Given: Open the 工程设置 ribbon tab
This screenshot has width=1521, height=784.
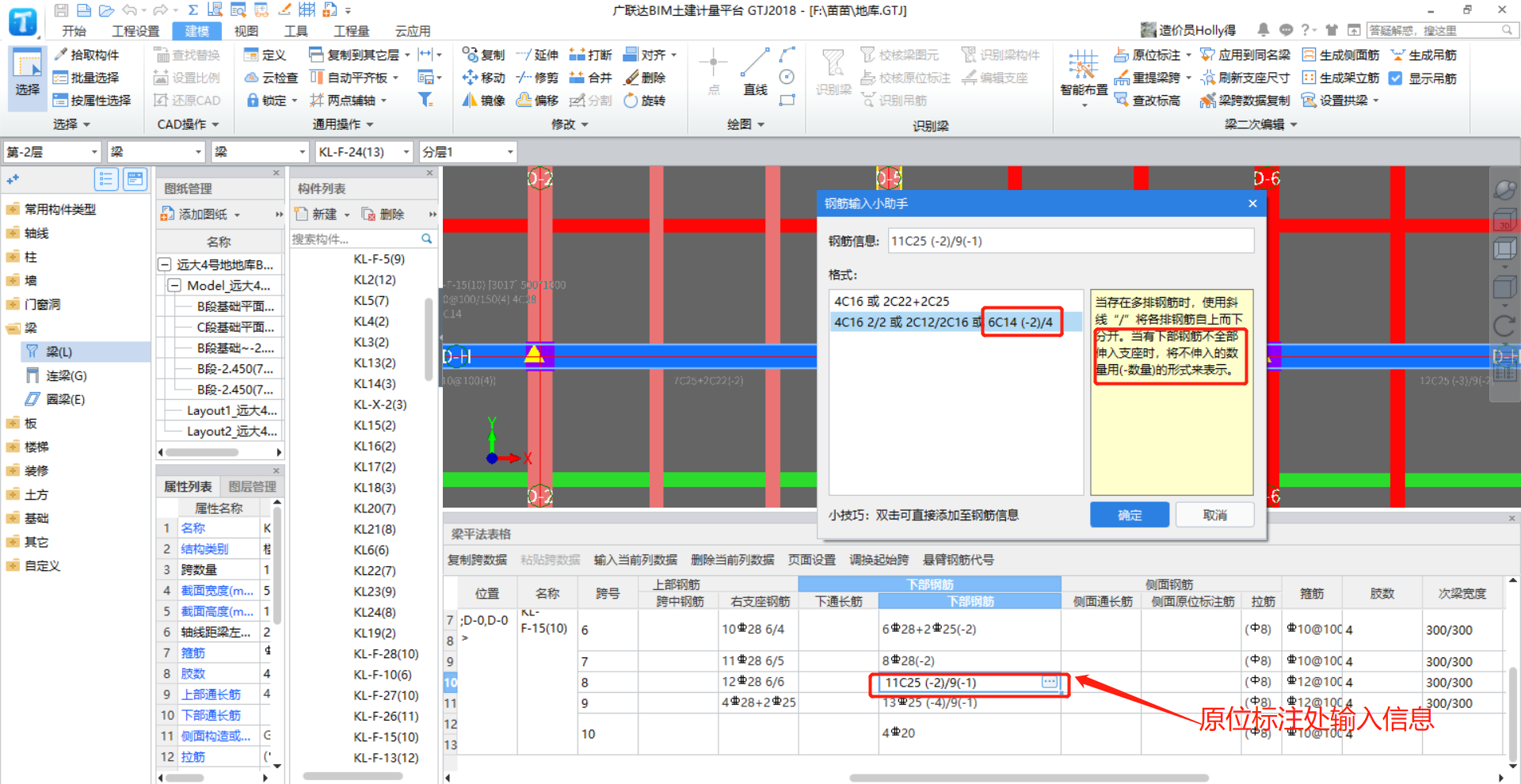Looking at the screenshot, I should 135,31.
